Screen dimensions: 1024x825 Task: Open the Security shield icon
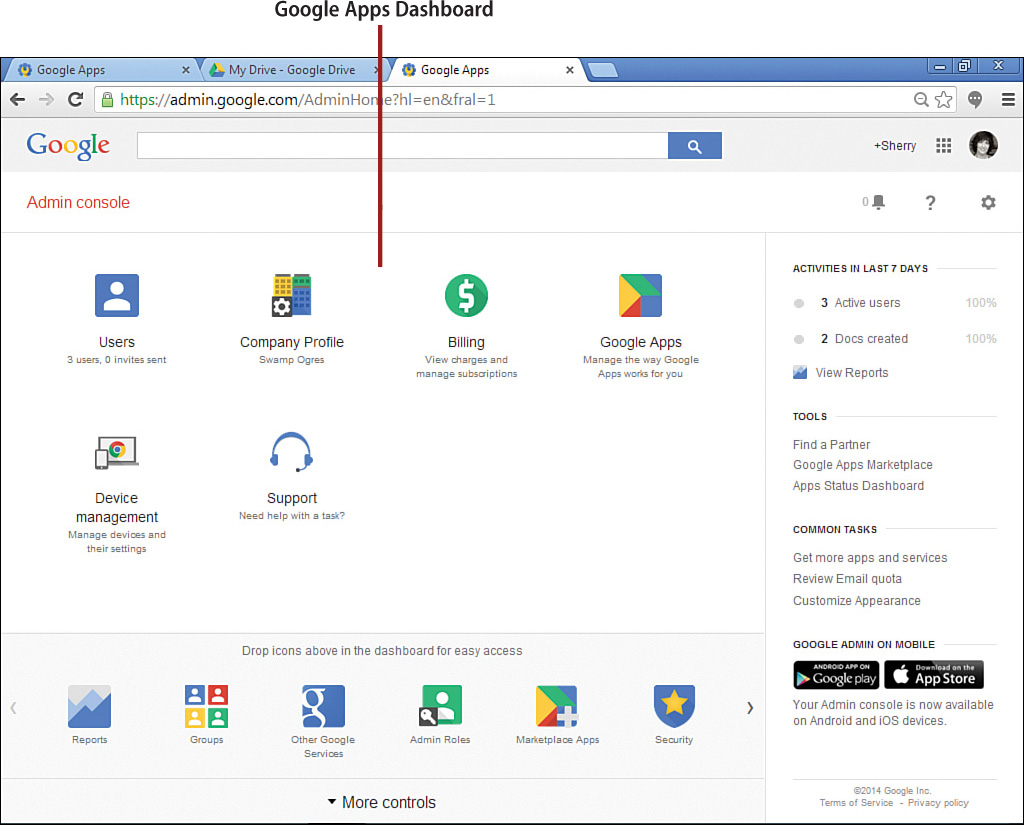click(x=674, y=706)
